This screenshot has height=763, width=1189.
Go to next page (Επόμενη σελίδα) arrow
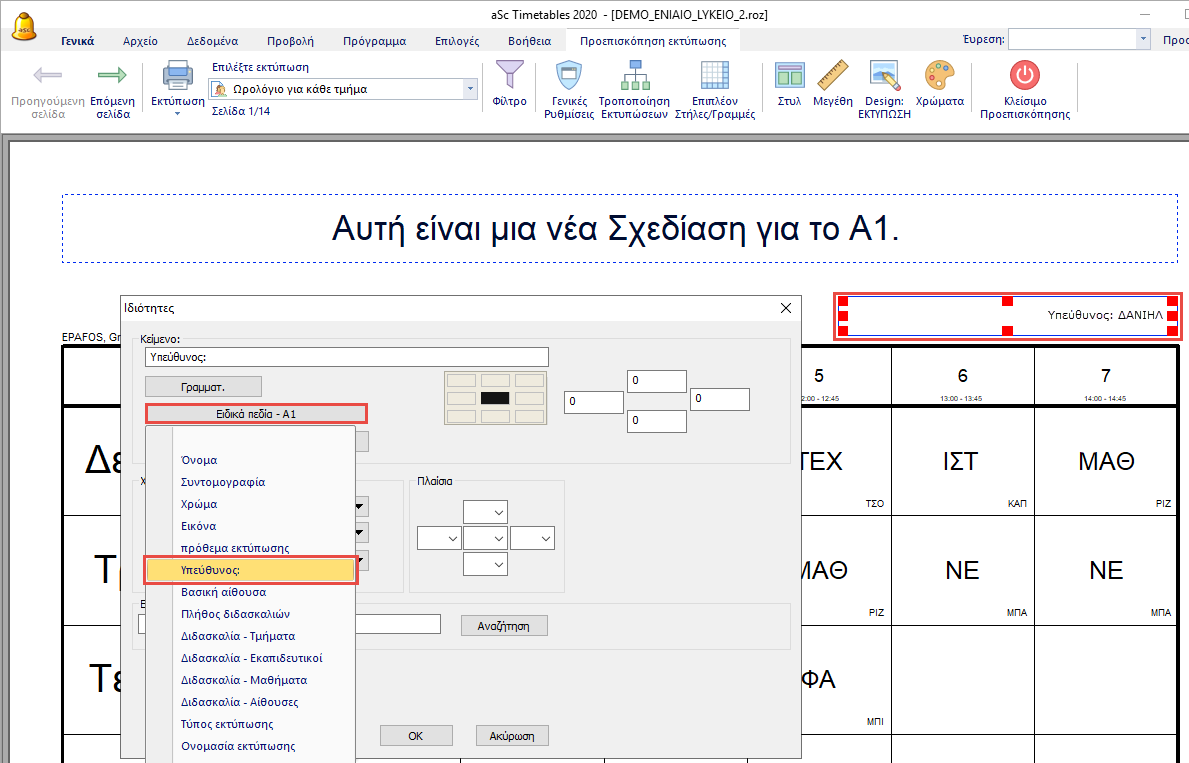[112, 76]
